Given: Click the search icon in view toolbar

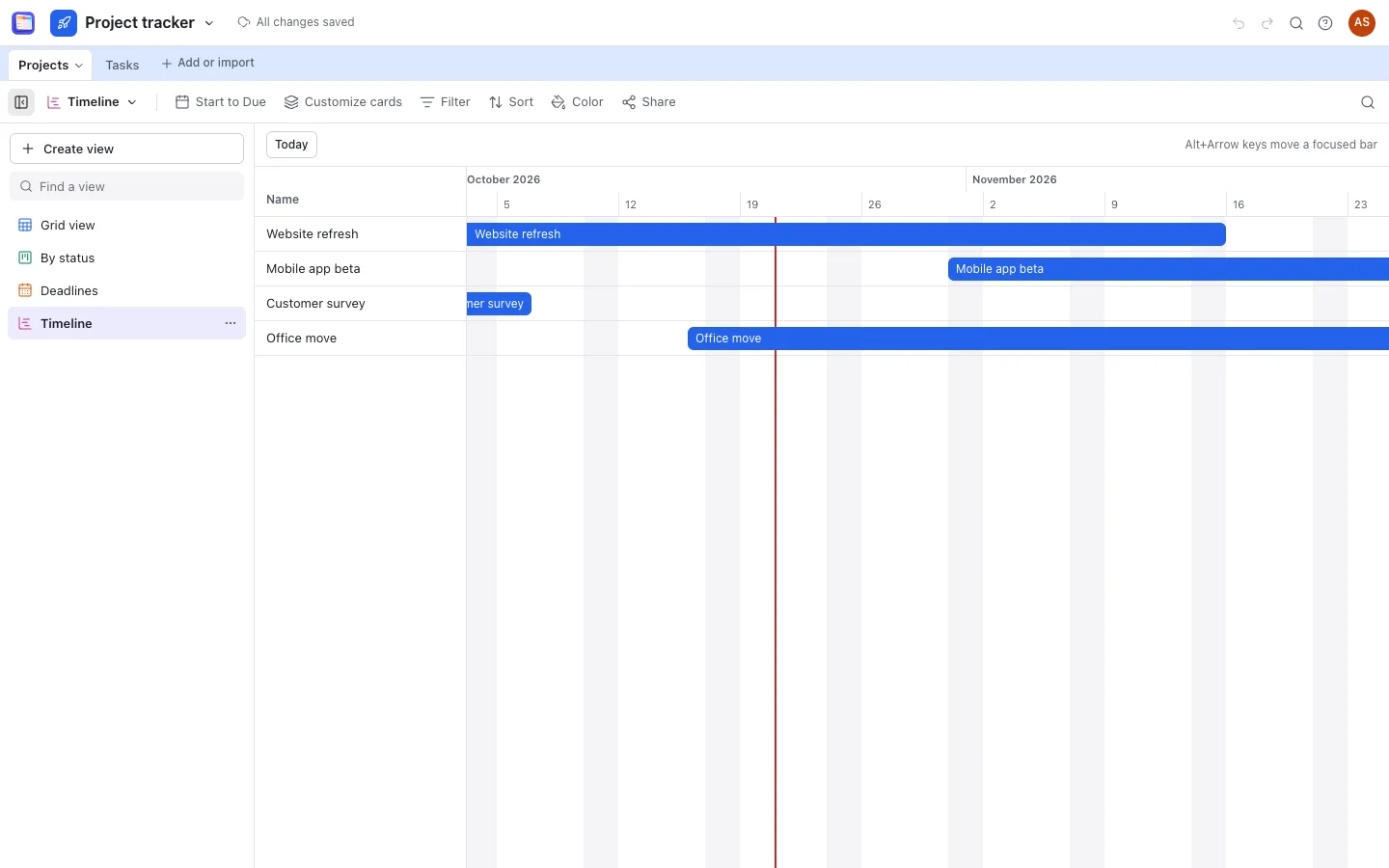Looking at the screenshot, I should tap(1368, 102).
